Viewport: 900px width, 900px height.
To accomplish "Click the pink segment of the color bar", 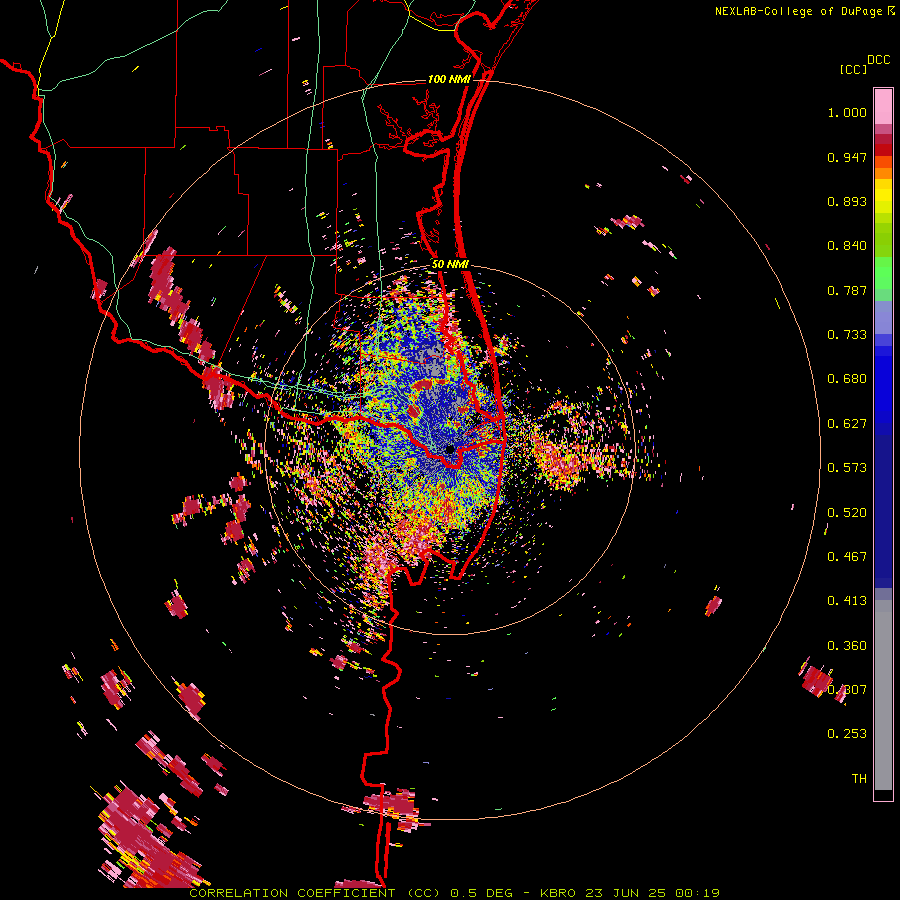I will tap(883, 106).
